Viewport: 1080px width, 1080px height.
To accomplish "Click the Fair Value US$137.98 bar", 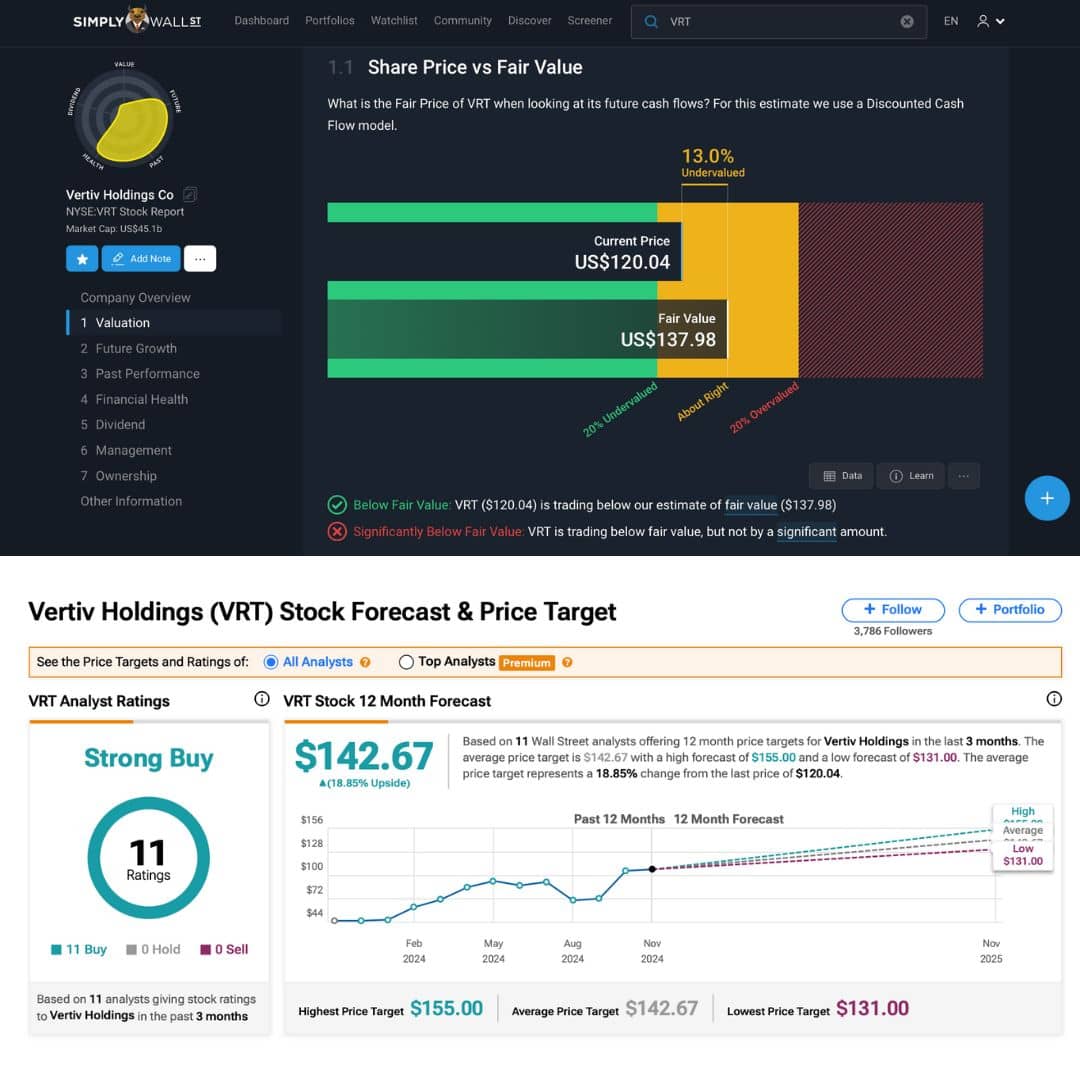I will [527, 329].
